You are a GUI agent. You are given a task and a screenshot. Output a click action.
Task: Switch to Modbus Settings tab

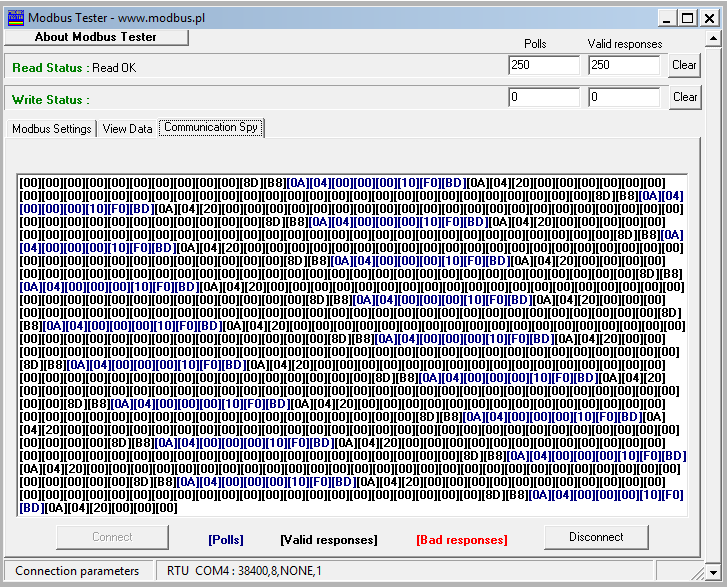tap(51, 128)
